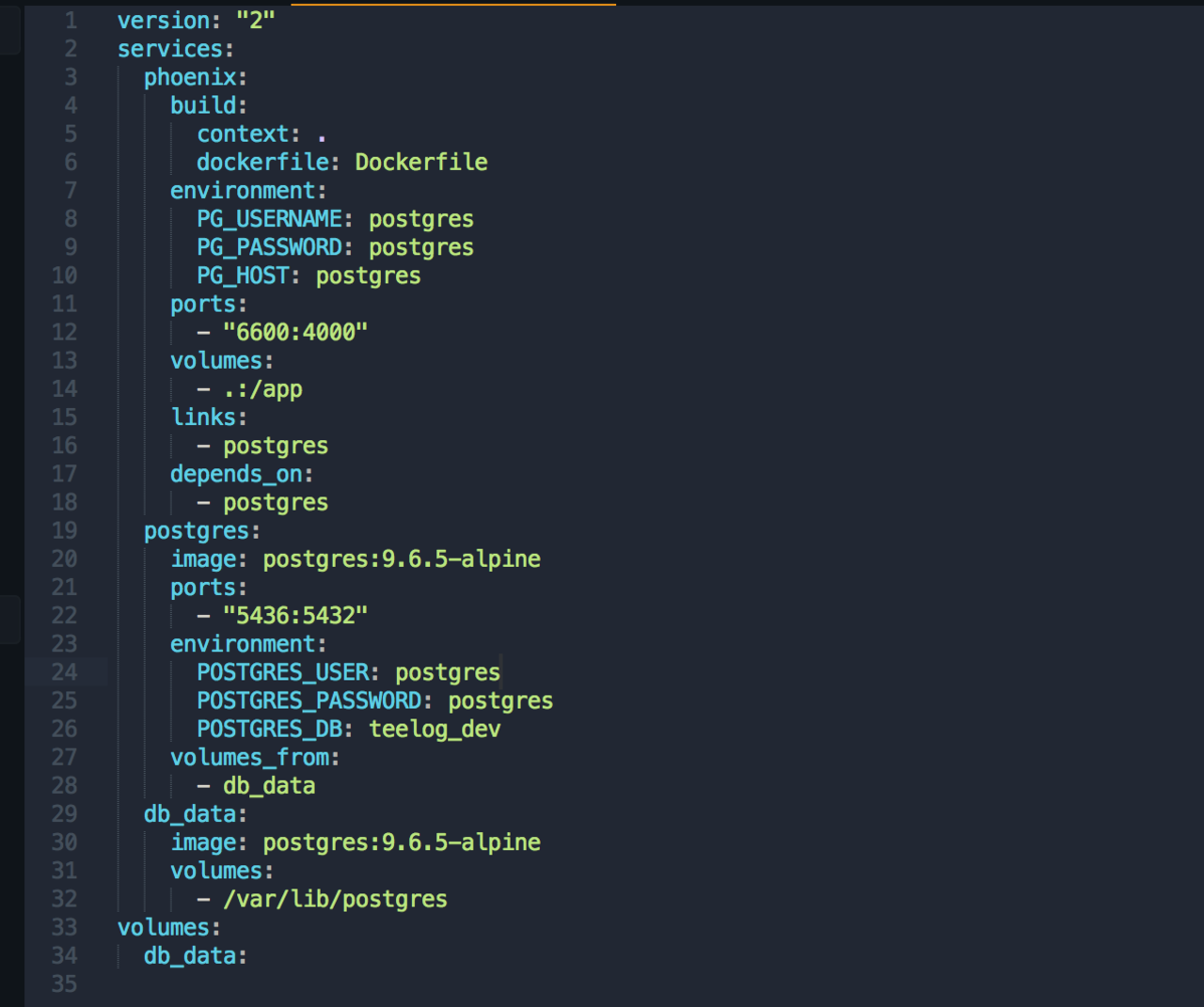Place cursor on the version: "2" line

coord(188,20)
